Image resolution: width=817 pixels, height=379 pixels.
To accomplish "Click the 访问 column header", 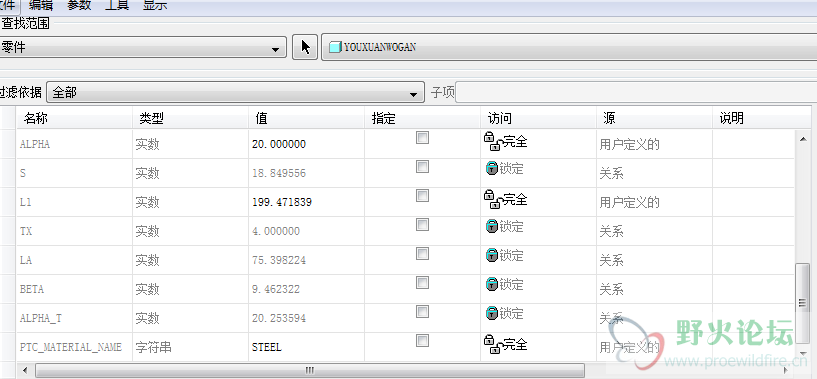I will tap(538, 118).
